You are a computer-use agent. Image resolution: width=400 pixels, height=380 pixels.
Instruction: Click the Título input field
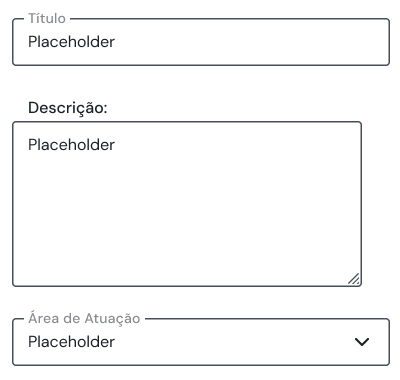(201, 42)
